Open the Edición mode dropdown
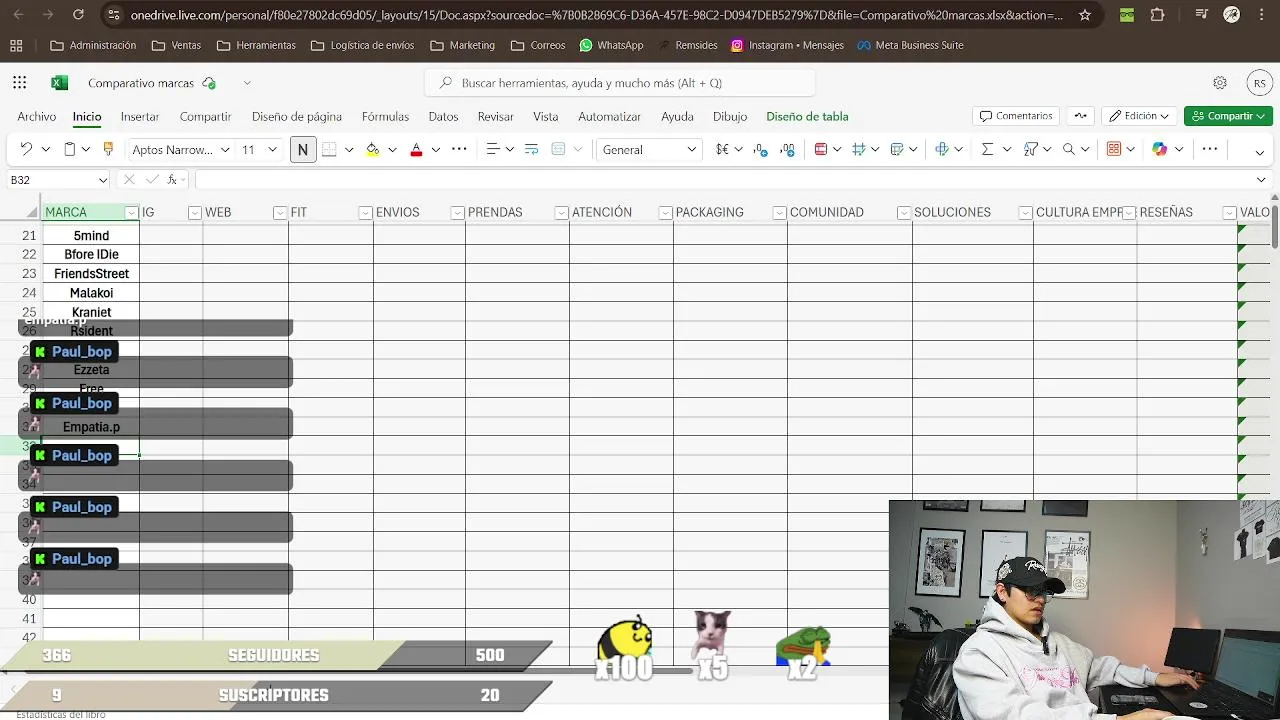This screenshot has height=720, width=1280. (1139, 116)
